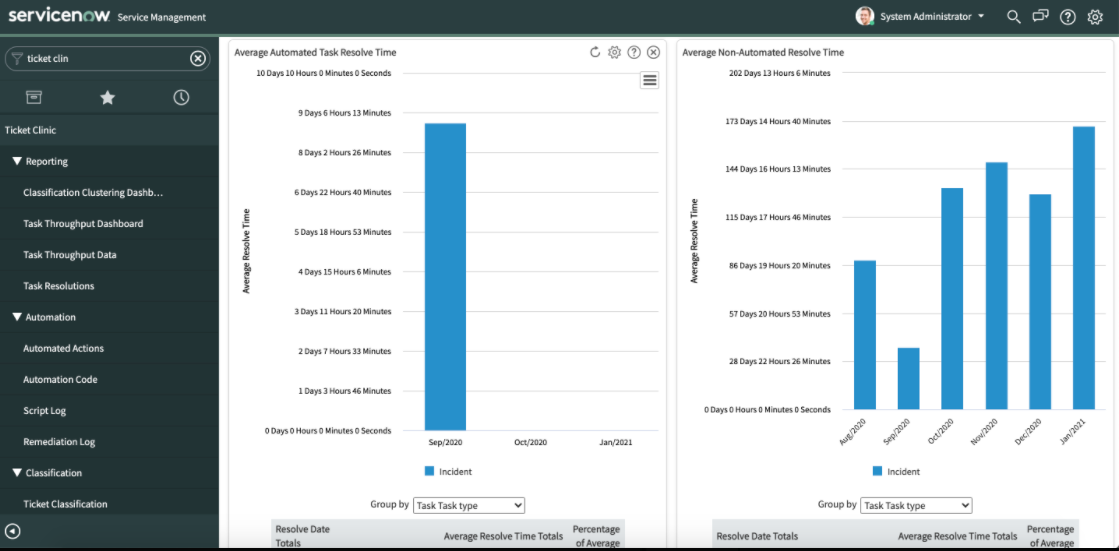Open the system settings gear in header
The height and width of the screenshot is (551, 1119).
point(1095,17)
